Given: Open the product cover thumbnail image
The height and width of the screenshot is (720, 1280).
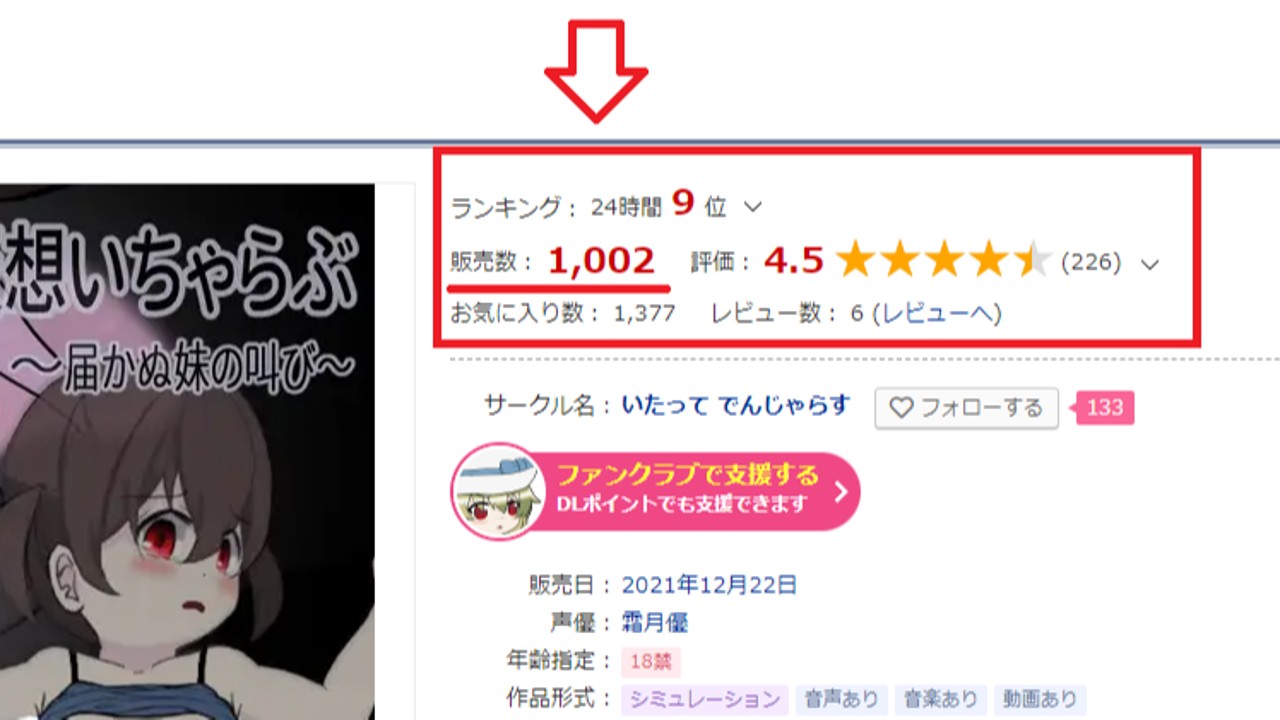Looking at the screenshot, I should point(187,451).
